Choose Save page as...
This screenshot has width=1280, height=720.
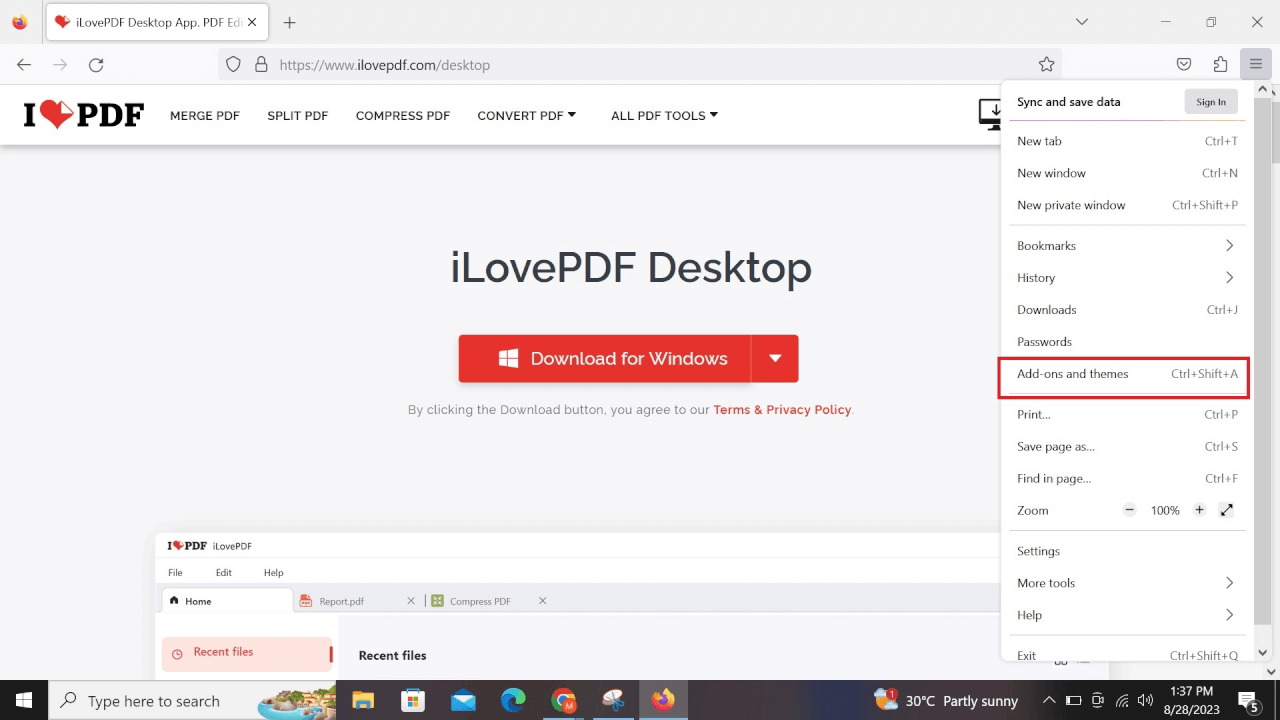click(x=1127, y=446)
